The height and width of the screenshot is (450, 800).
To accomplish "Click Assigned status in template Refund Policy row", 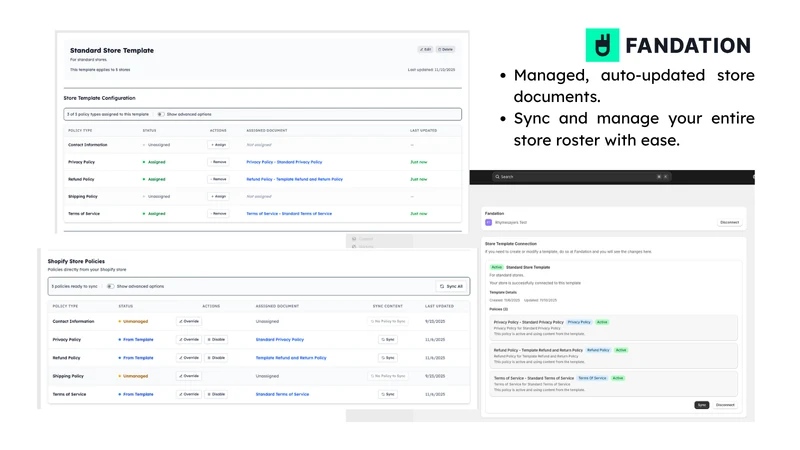I will [x=156, y=179].
